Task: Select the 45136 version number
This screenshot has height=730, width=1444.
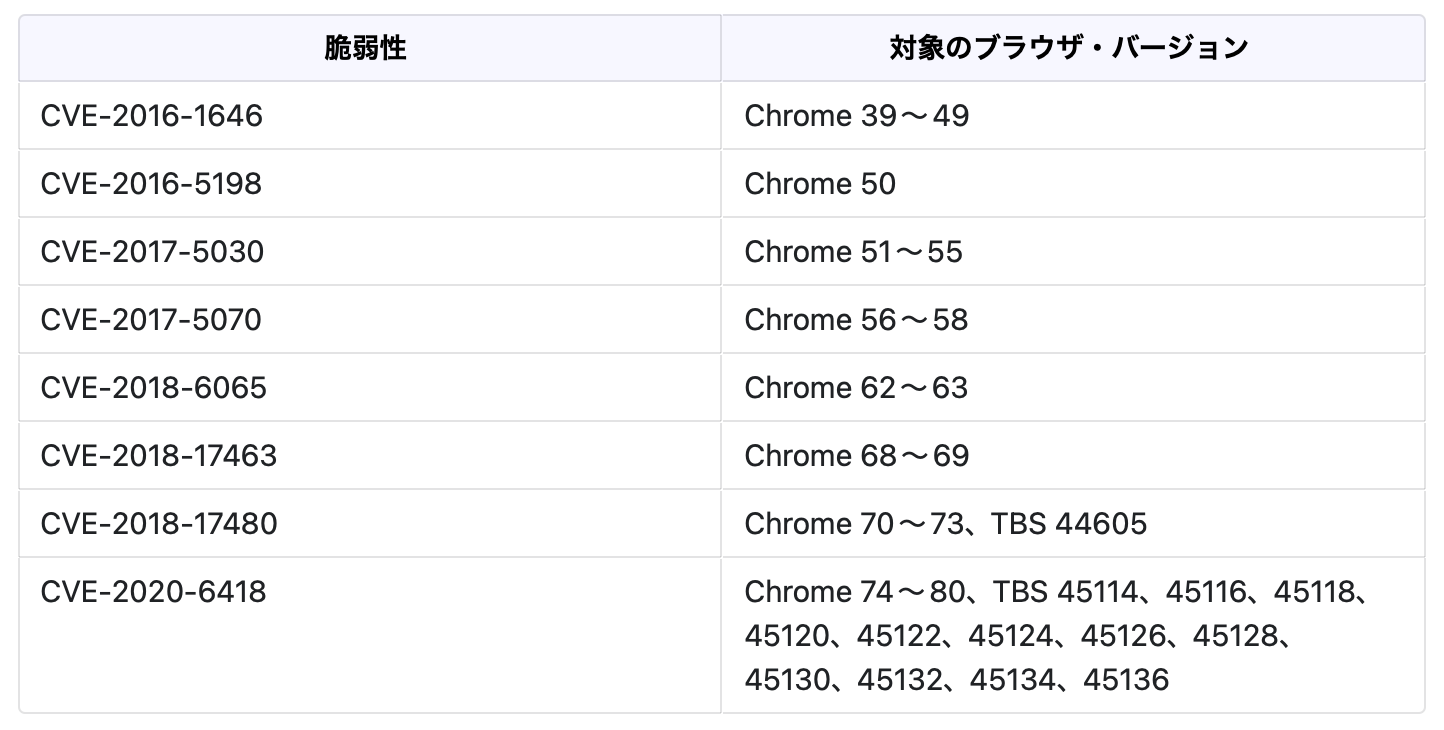Action: point(1126,680)
